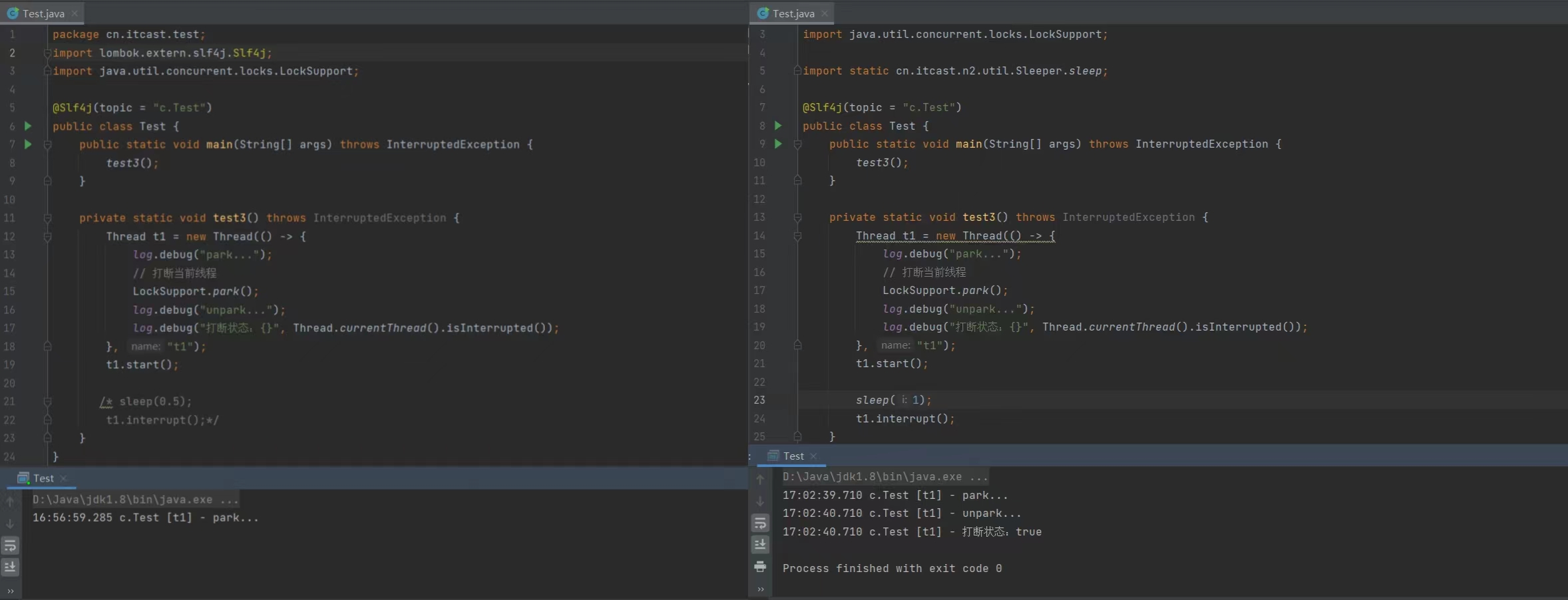Screen dimensions: 1568x600
Task: Click up-arrow in right Run console
Action: point(760,479)
